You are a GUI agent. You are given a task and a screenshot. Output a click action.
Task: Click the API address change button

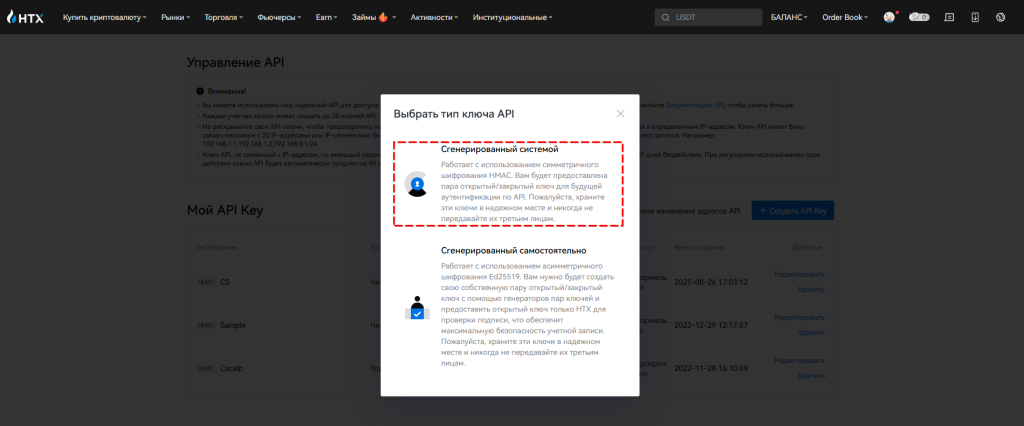(x=694, y=210)
